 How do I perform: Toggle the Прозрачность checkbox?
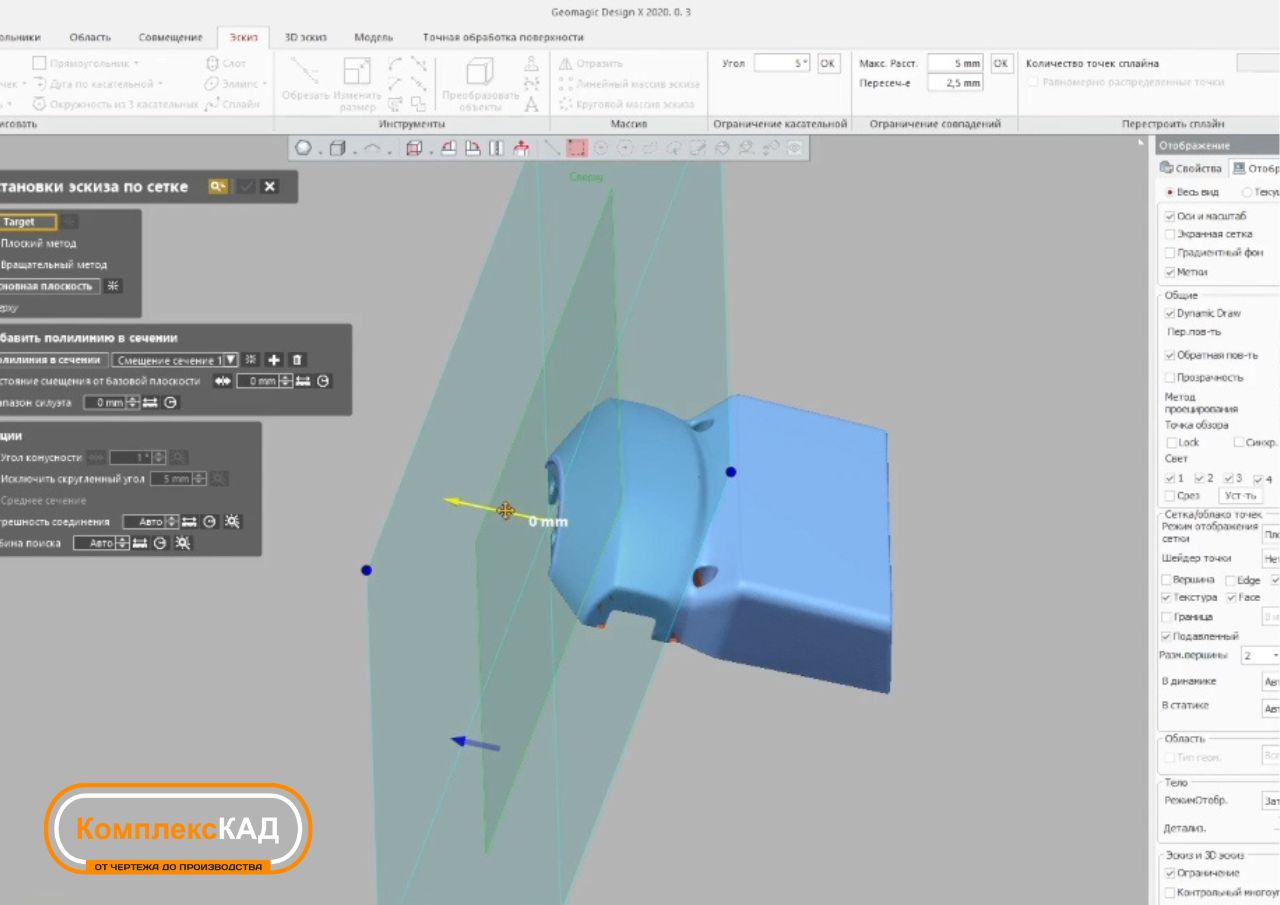1170,377
